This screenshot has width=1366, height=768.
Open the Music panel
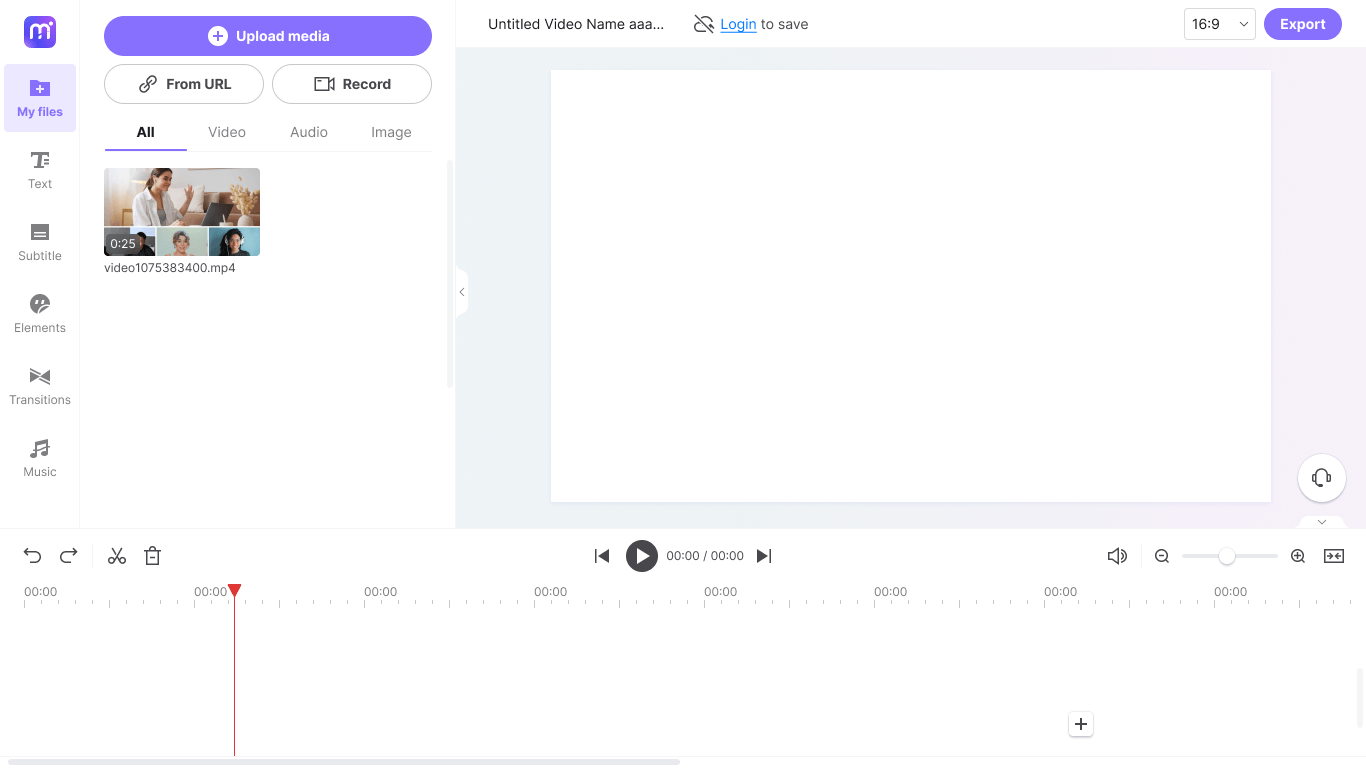point(40,458)
